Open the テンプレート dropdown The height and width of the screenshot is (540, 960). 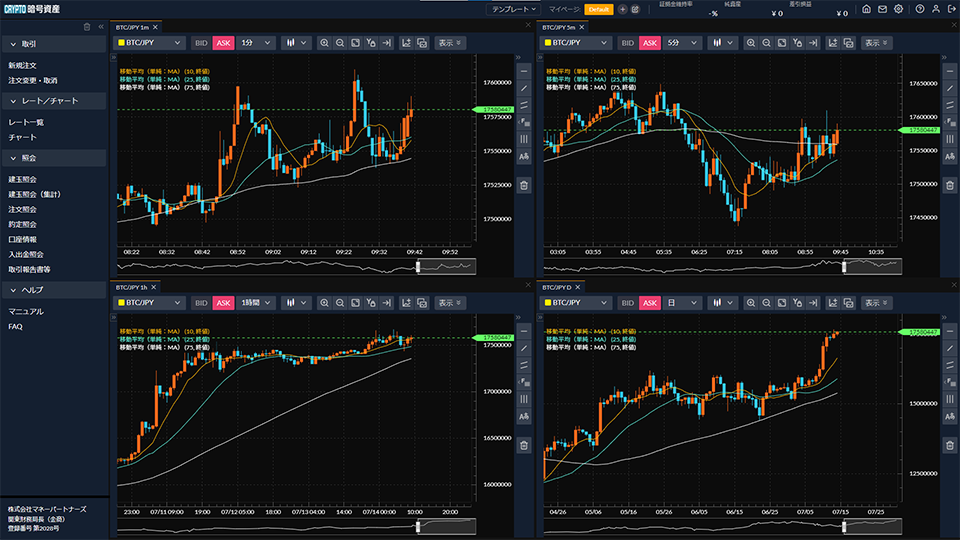(x=514, y=9)
